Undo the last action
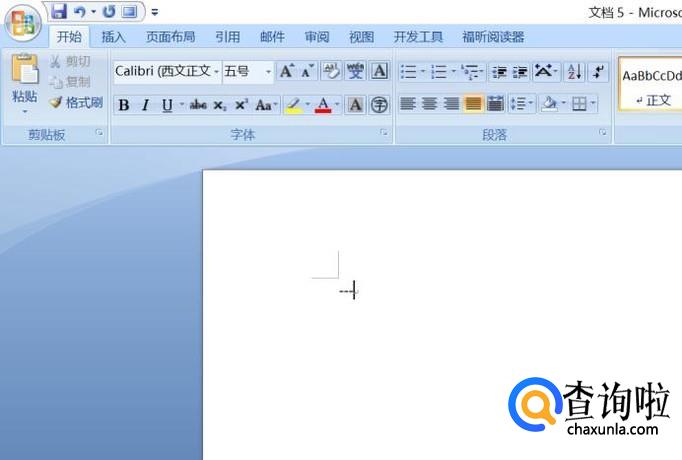The image size is (682, 460). pyautogui.click(x=80, y=12)
